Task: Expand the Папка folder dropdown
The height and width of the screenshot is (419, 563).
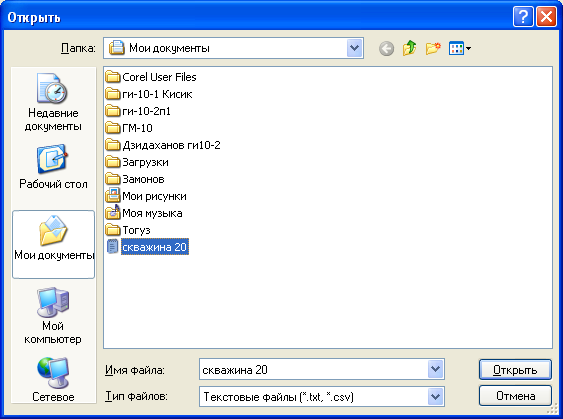Action: coord(354,48)
